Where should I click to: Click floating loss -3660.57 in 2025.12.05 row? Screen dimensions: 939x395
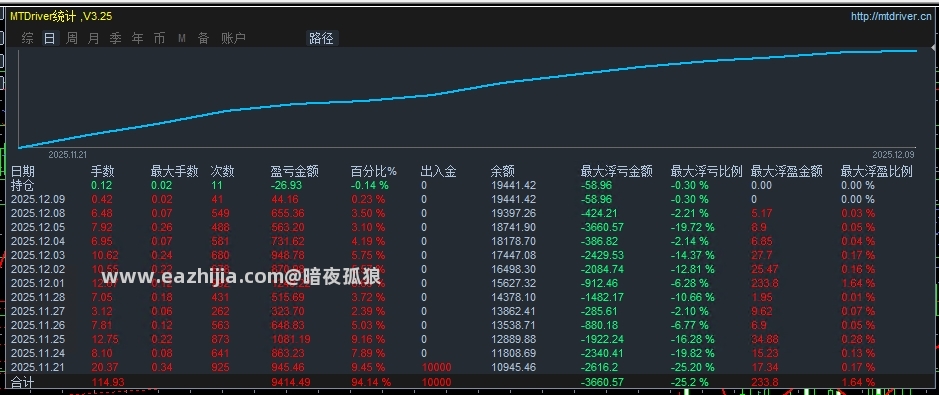pos(602,227)
